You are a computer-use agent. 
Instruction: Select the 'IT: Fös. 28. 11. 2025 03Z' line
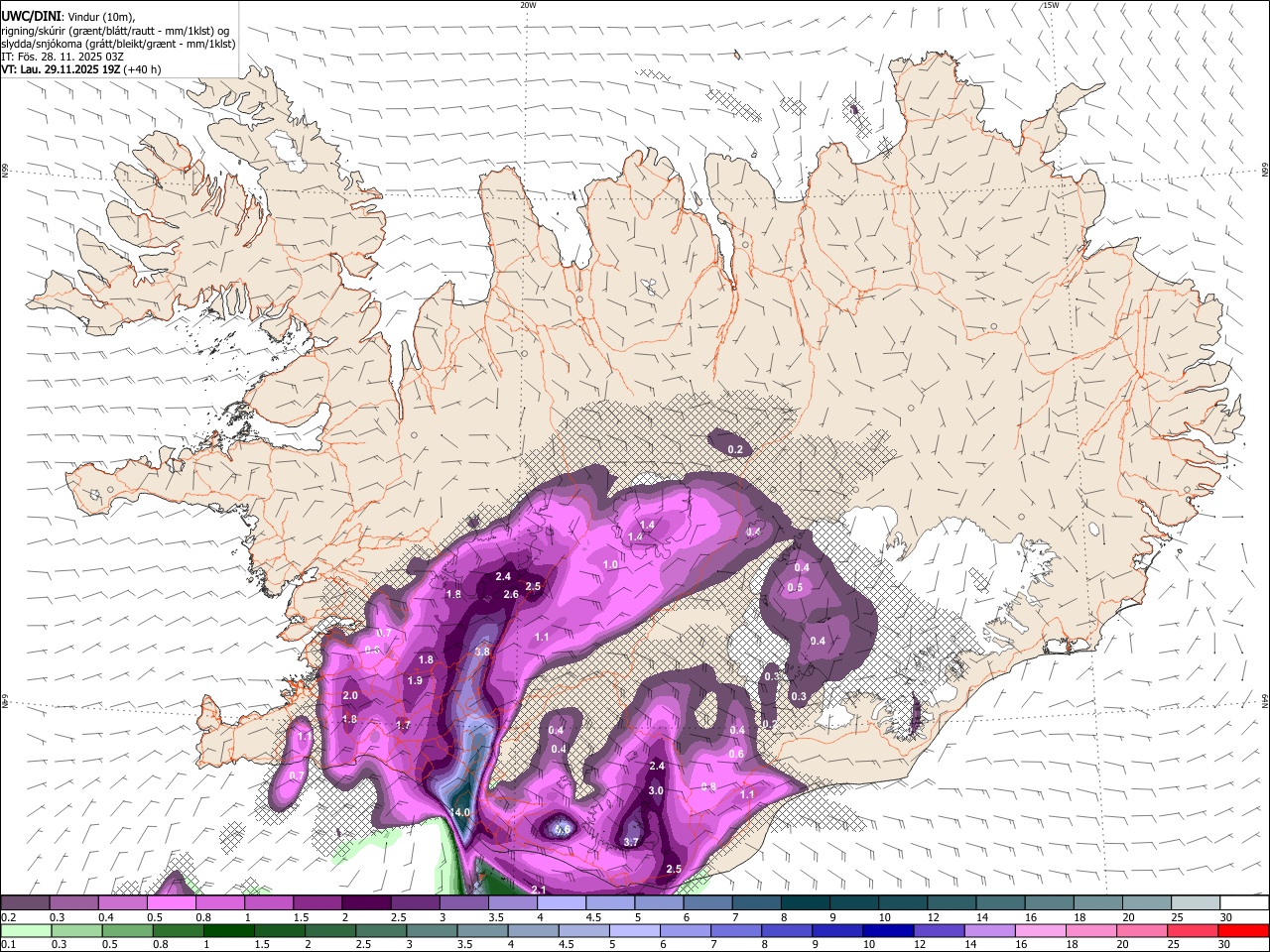point(63,57)
